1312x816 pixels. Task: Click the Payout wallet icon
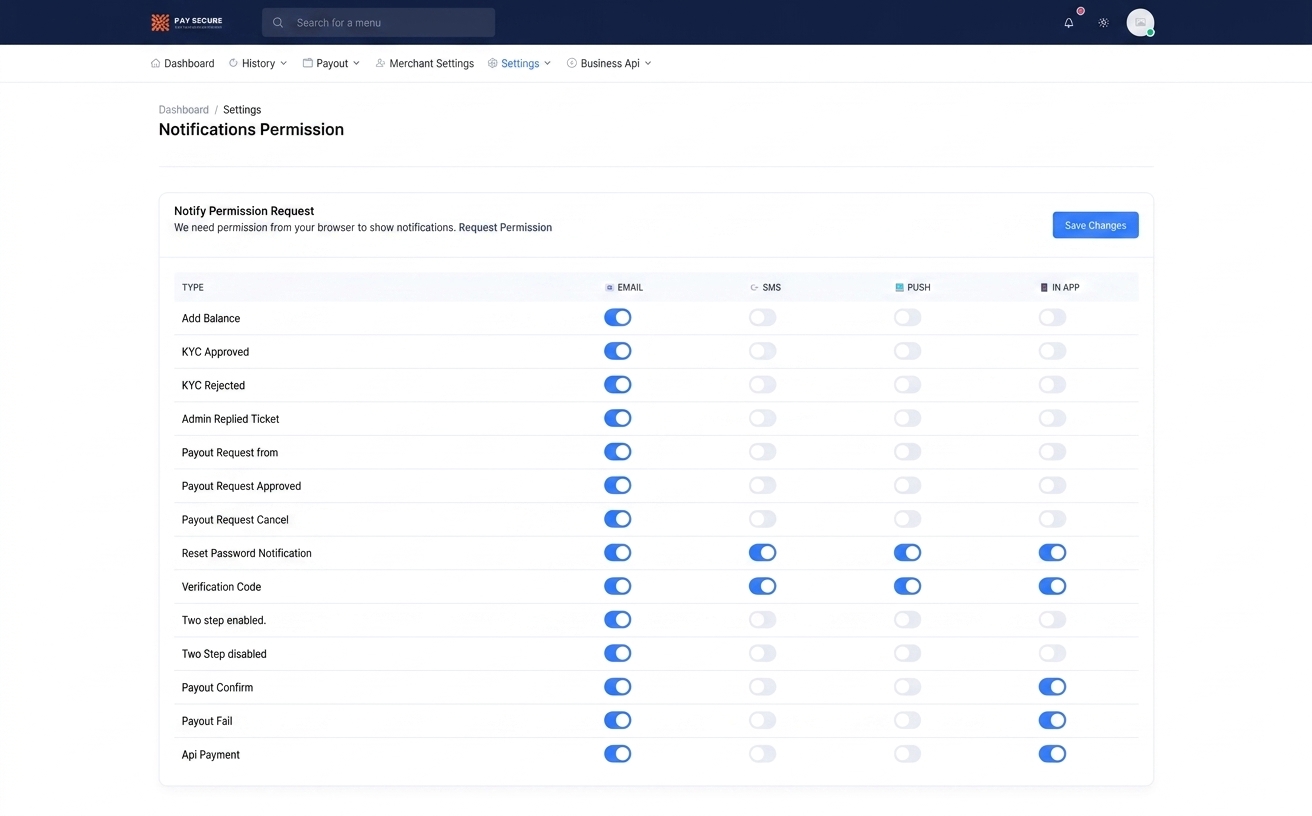[x=307, y=63]
